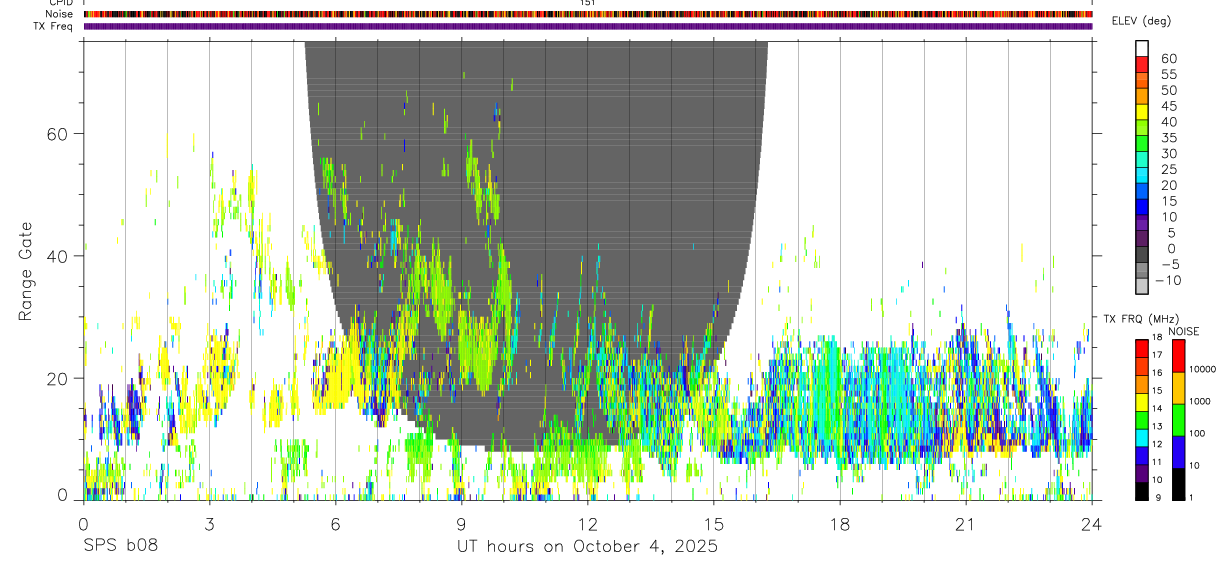Click the NOISE legend title
Screen dimensions: 1228x567
point(1184,331)
